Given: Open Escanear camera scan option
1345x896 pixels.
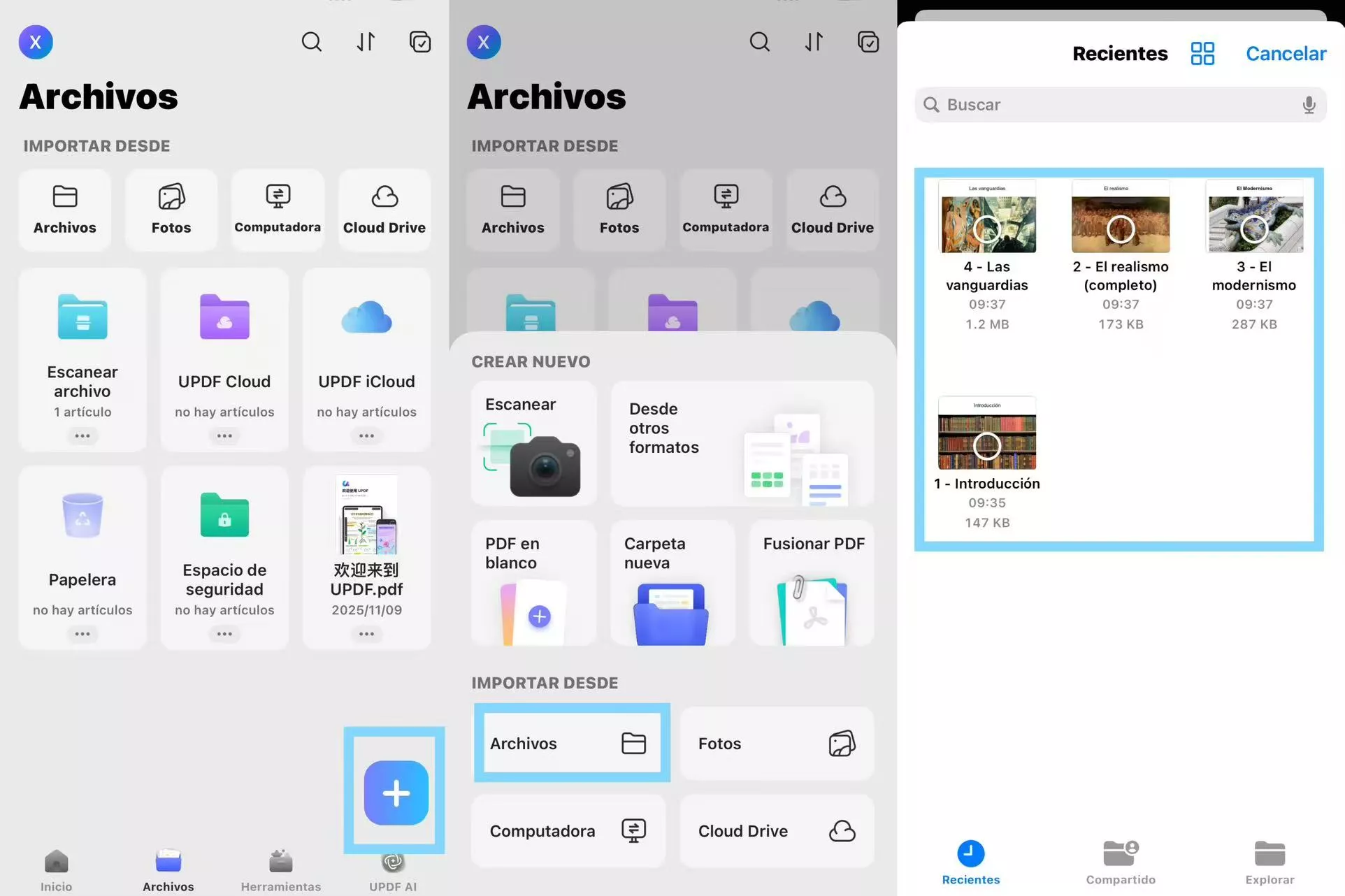Looking at the screenshot, I should pos(533,443).
